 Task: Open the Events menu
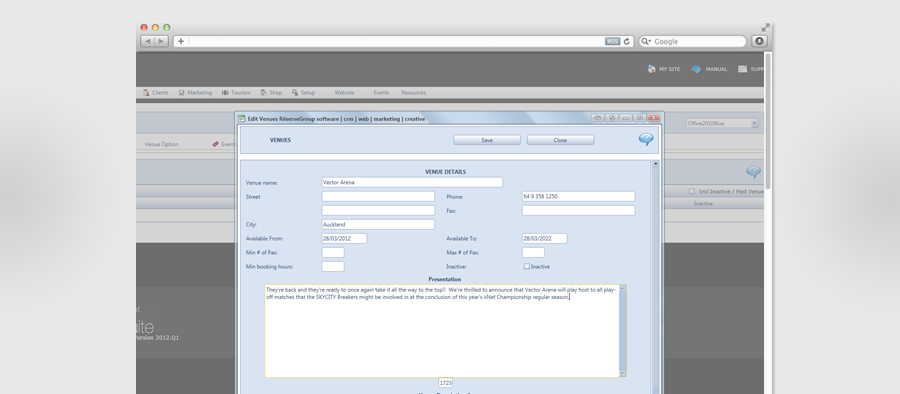381,92
